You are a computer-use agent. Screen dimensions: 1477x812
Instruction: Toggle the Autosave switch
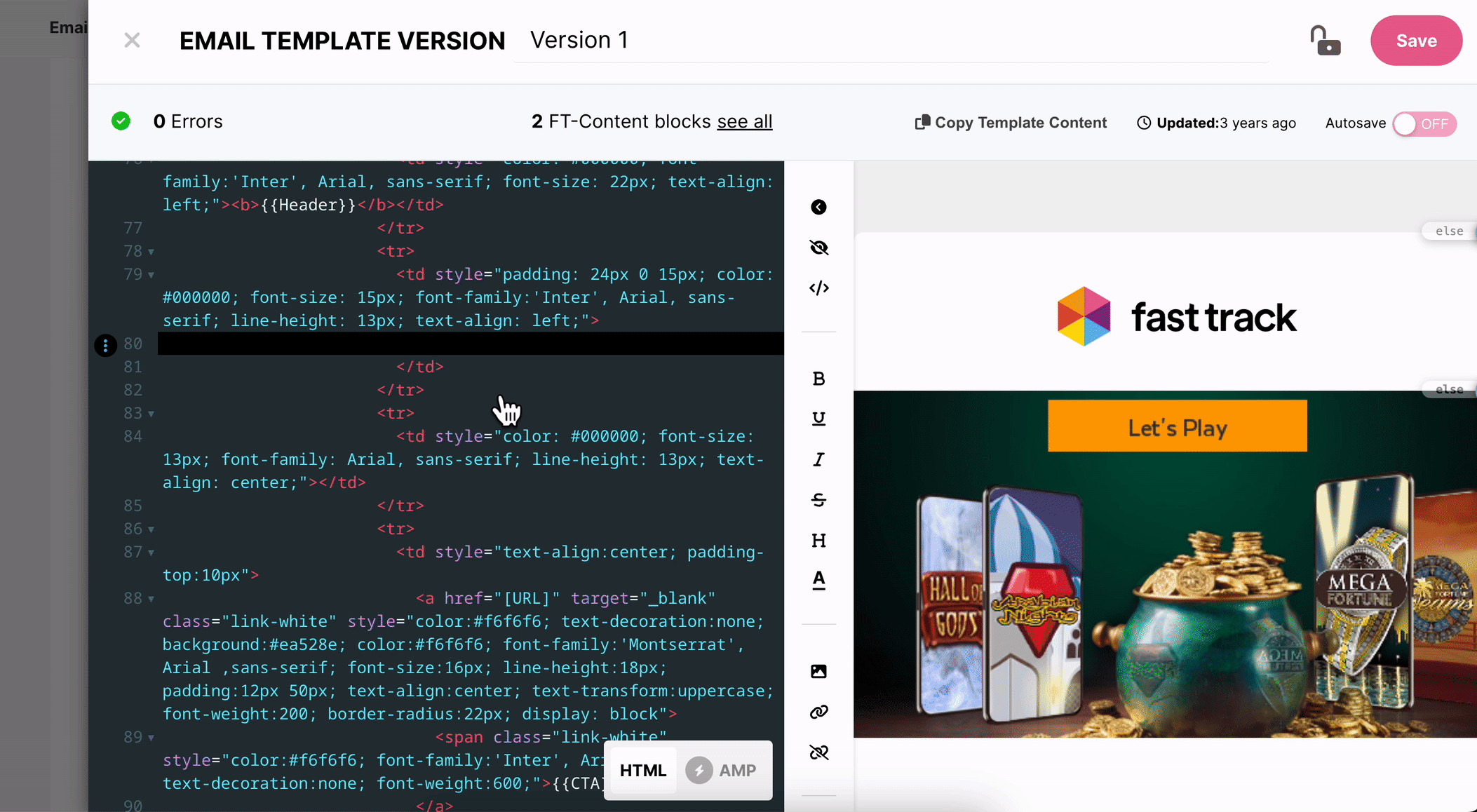point(1424,124)
